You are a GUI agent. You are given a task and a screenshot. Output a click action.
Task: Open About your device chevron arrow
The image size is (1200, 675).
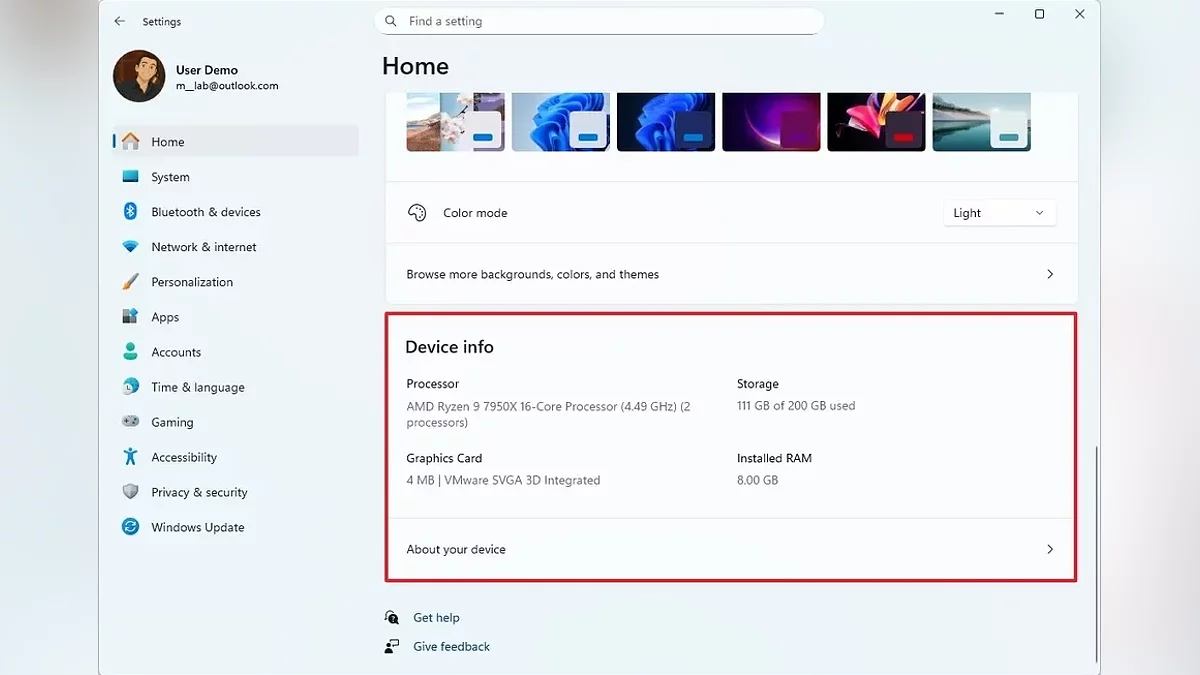click(1049, 549)
